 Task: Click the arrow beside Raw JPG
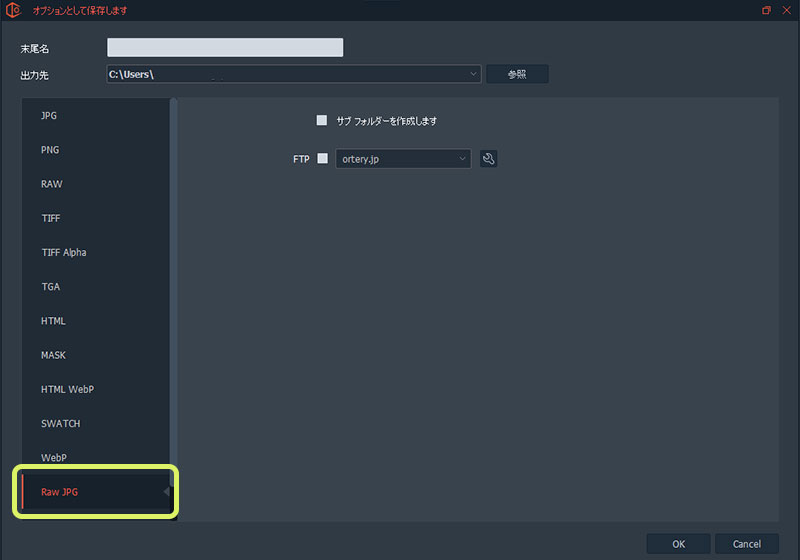166,491
